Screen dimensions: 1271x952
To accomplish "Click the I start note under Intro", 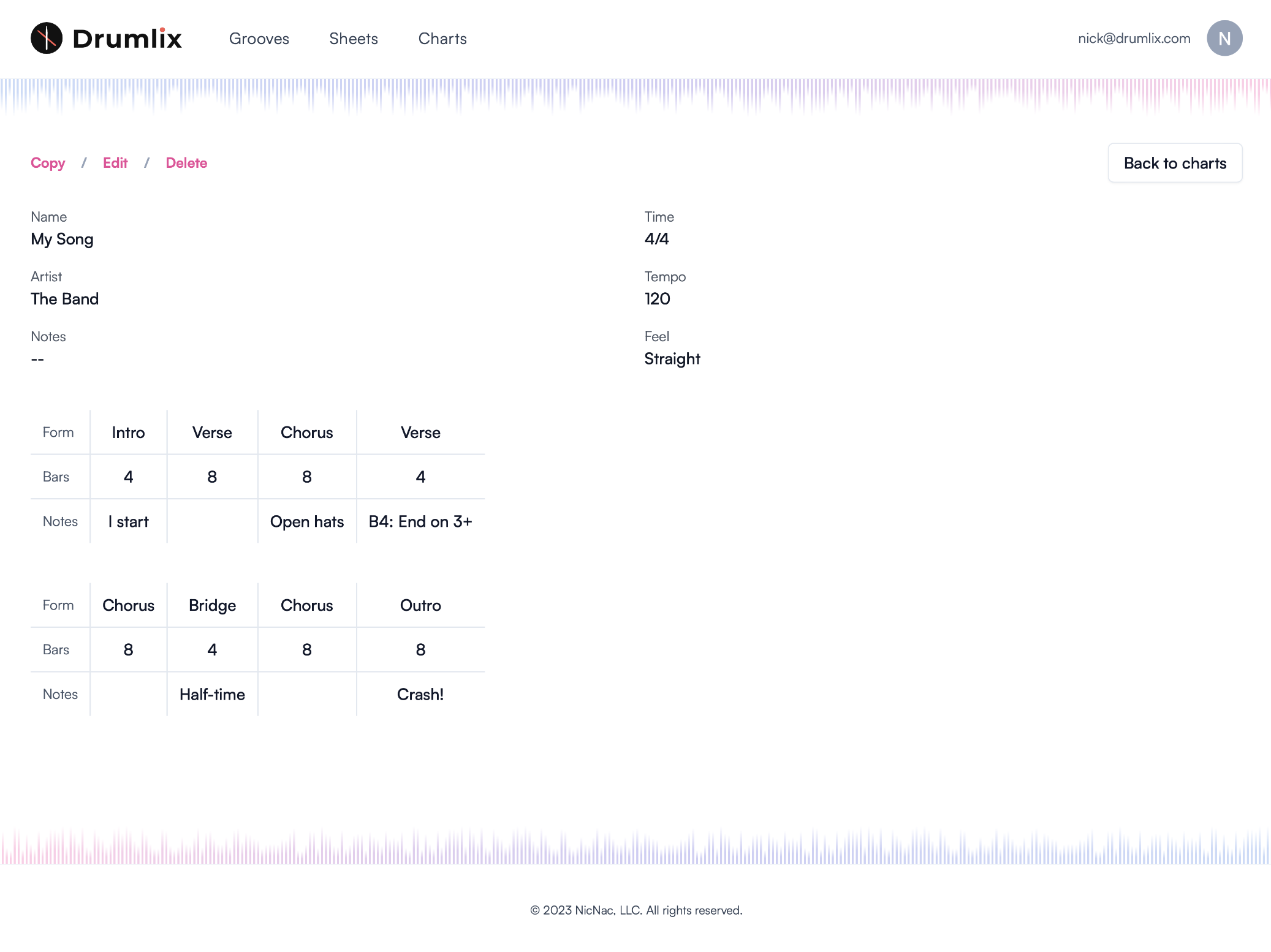I will click(128, 521).
